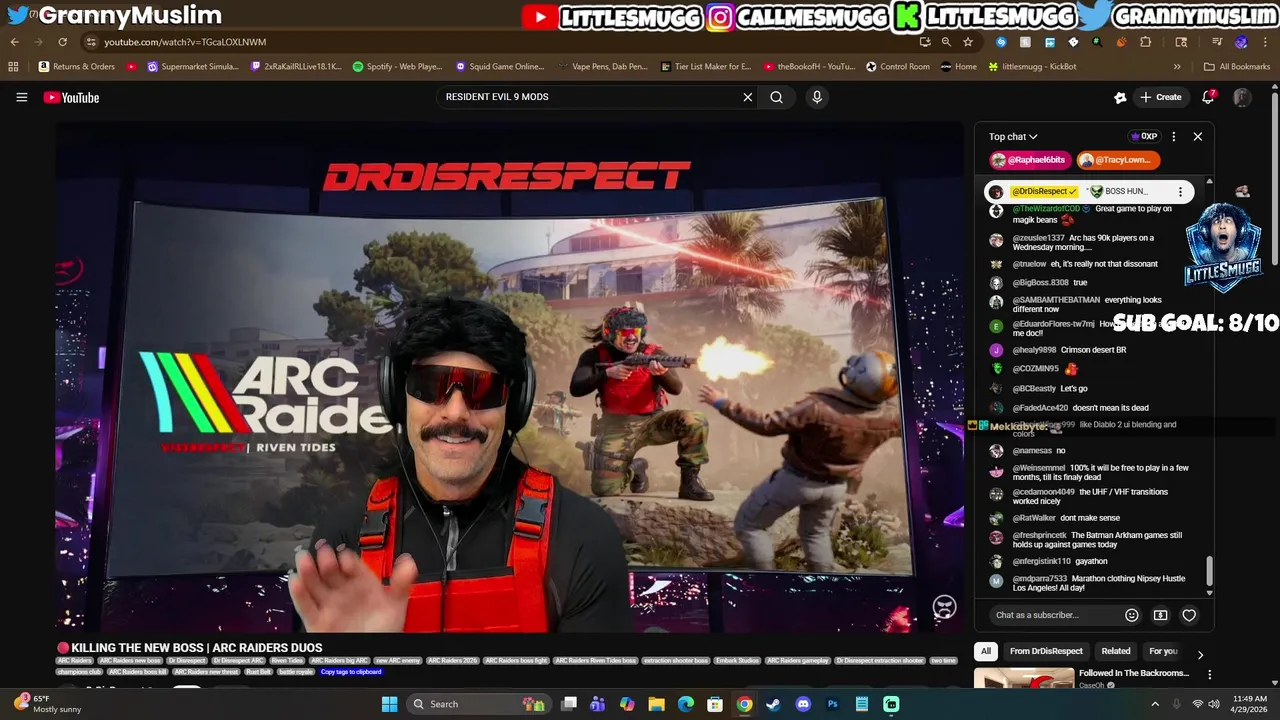
Task: Open the Shazam browser extension
Action: click(1001, 42)
